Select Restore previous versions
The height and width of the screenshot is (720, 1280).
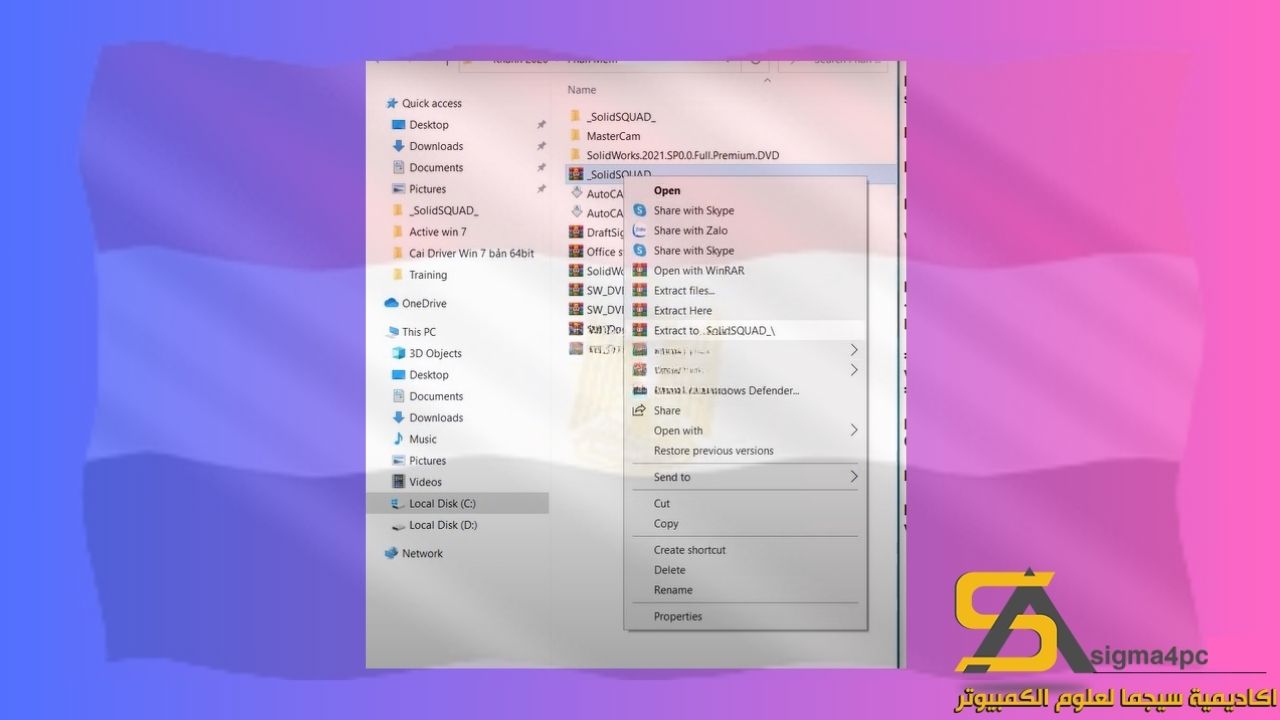[714, 451]
